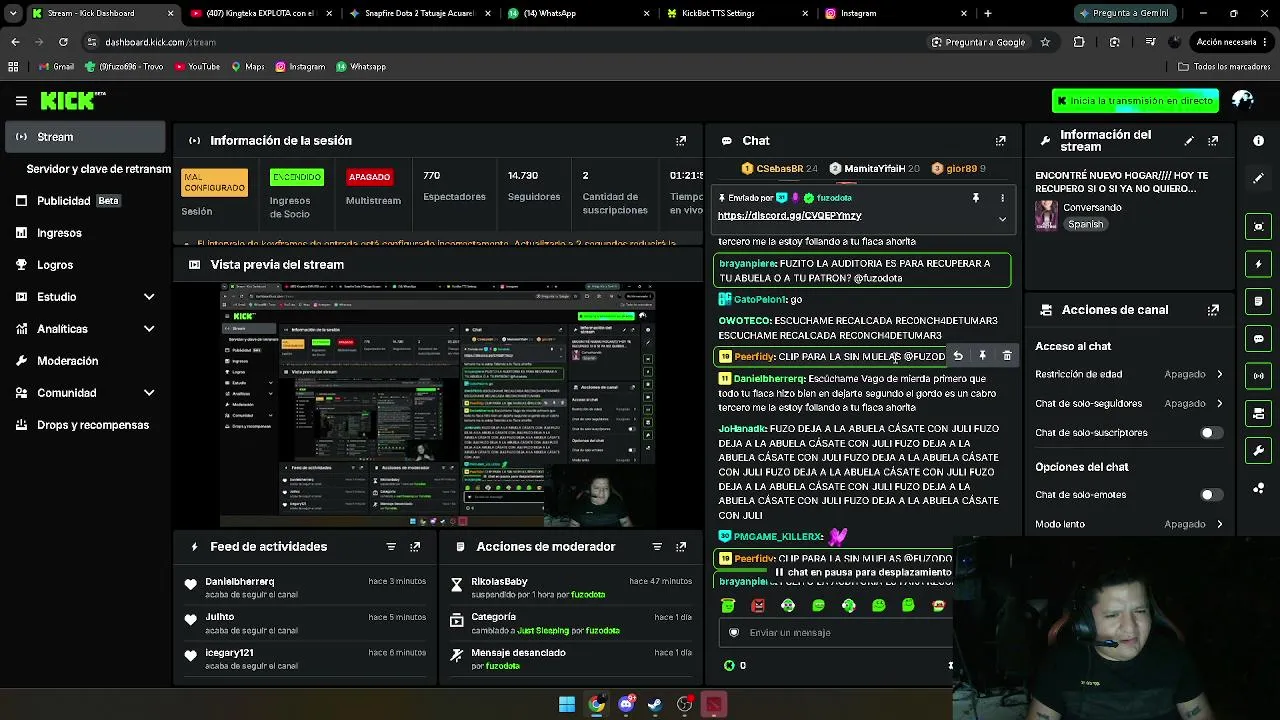Toggle the wrench sidebar button

pyautogui.click(x=1259, y=451)
